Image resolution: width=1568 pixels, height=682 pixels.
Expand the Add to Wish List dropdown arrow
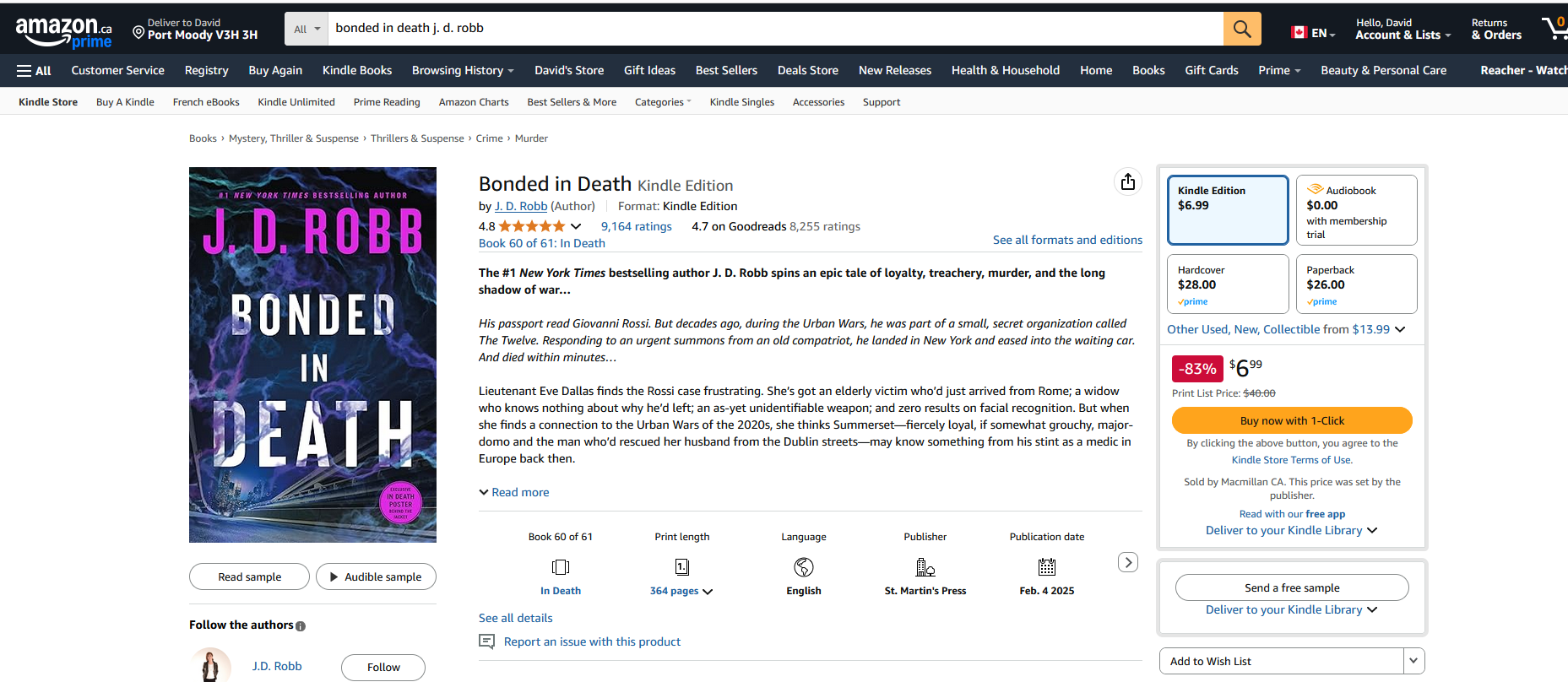pos(1413,661)
